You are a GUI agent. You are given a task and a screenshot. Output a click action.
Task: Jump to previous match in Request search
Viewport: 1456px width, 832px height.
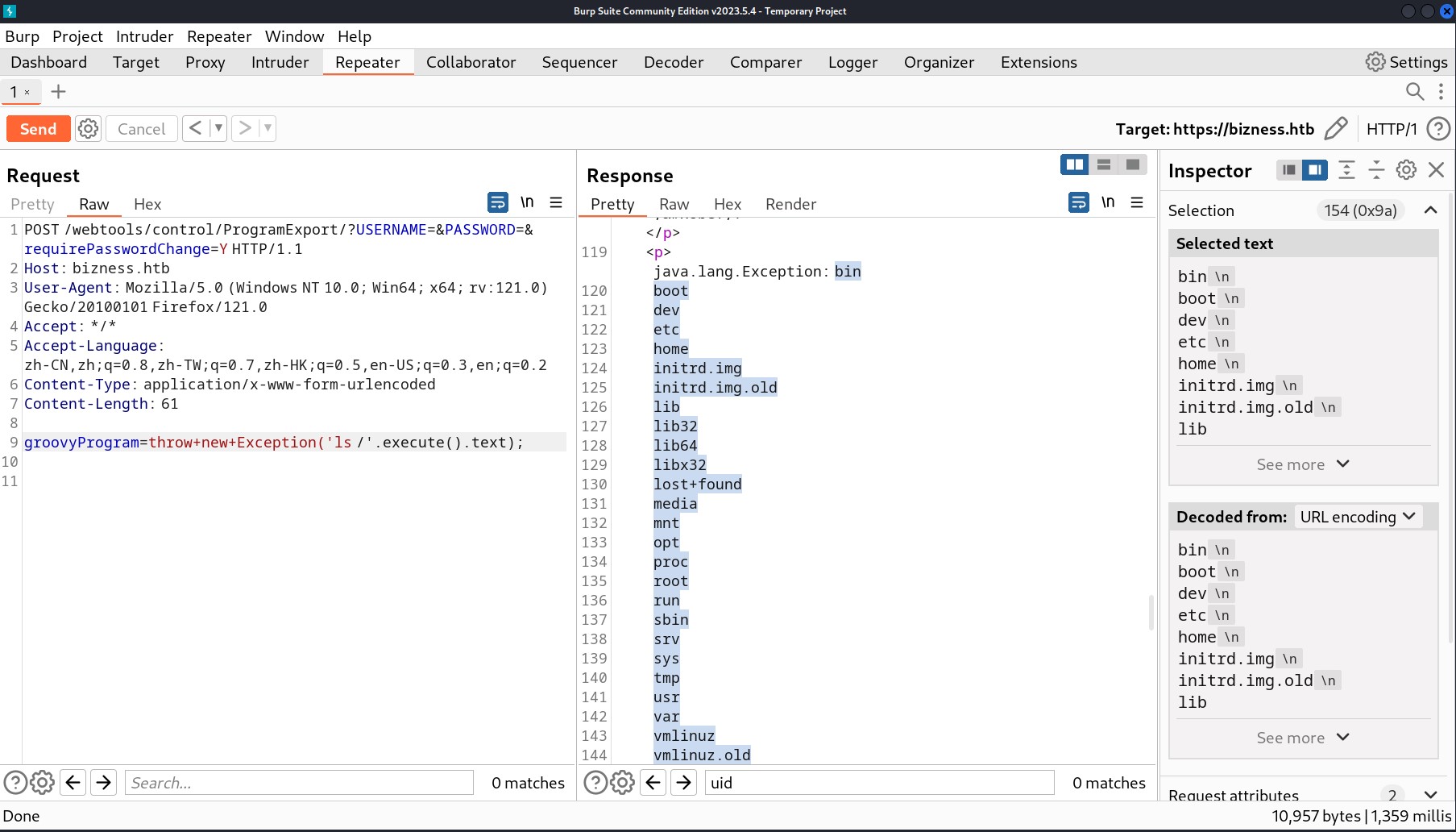pyautogui.click(x=73, y=783)
